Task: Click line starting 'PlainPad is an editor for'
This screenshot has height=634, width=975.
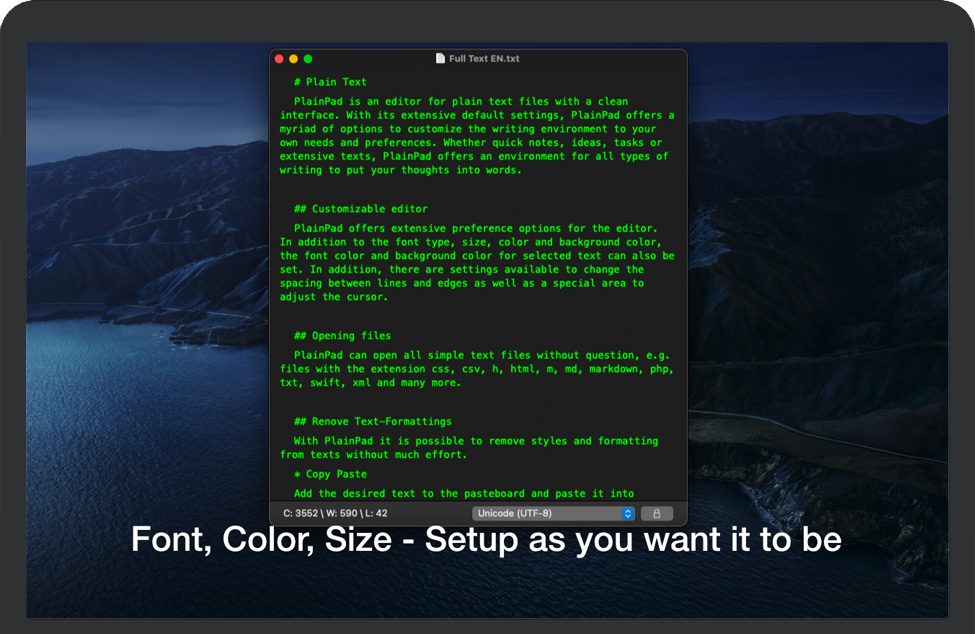Action: [461, 102]
